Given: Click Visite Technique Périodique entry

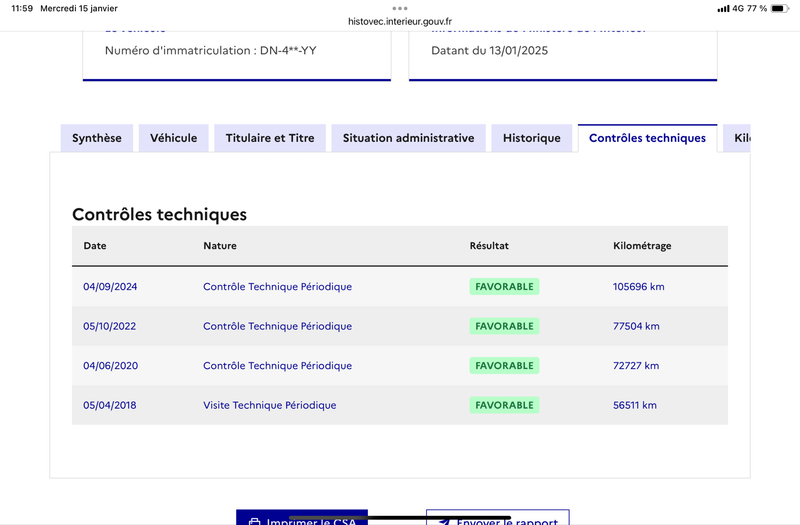Looking at the screenshot, I should 269,405.
